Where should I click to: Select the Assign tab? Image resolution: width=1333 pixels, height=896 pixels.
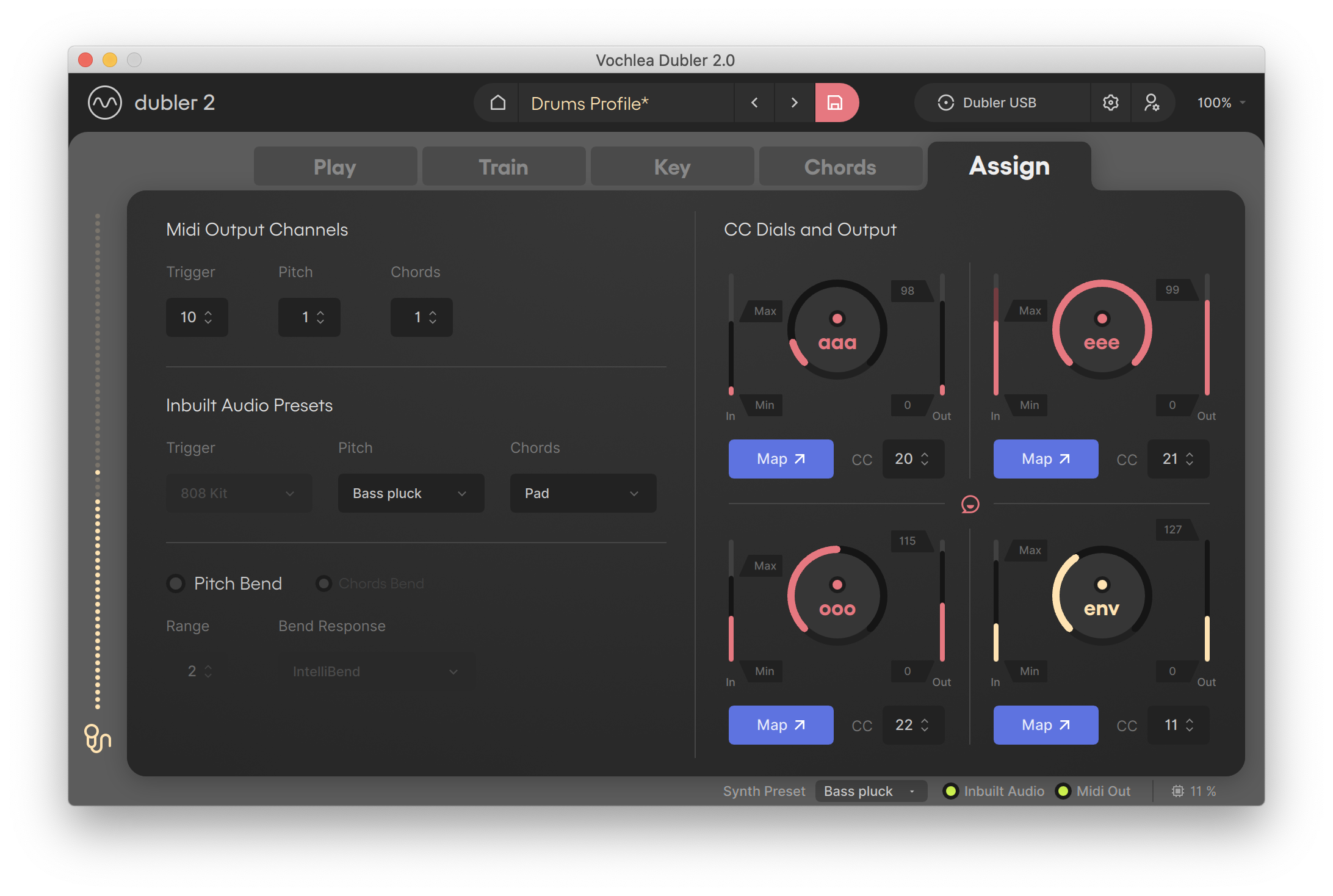[x=1010, y=166]
